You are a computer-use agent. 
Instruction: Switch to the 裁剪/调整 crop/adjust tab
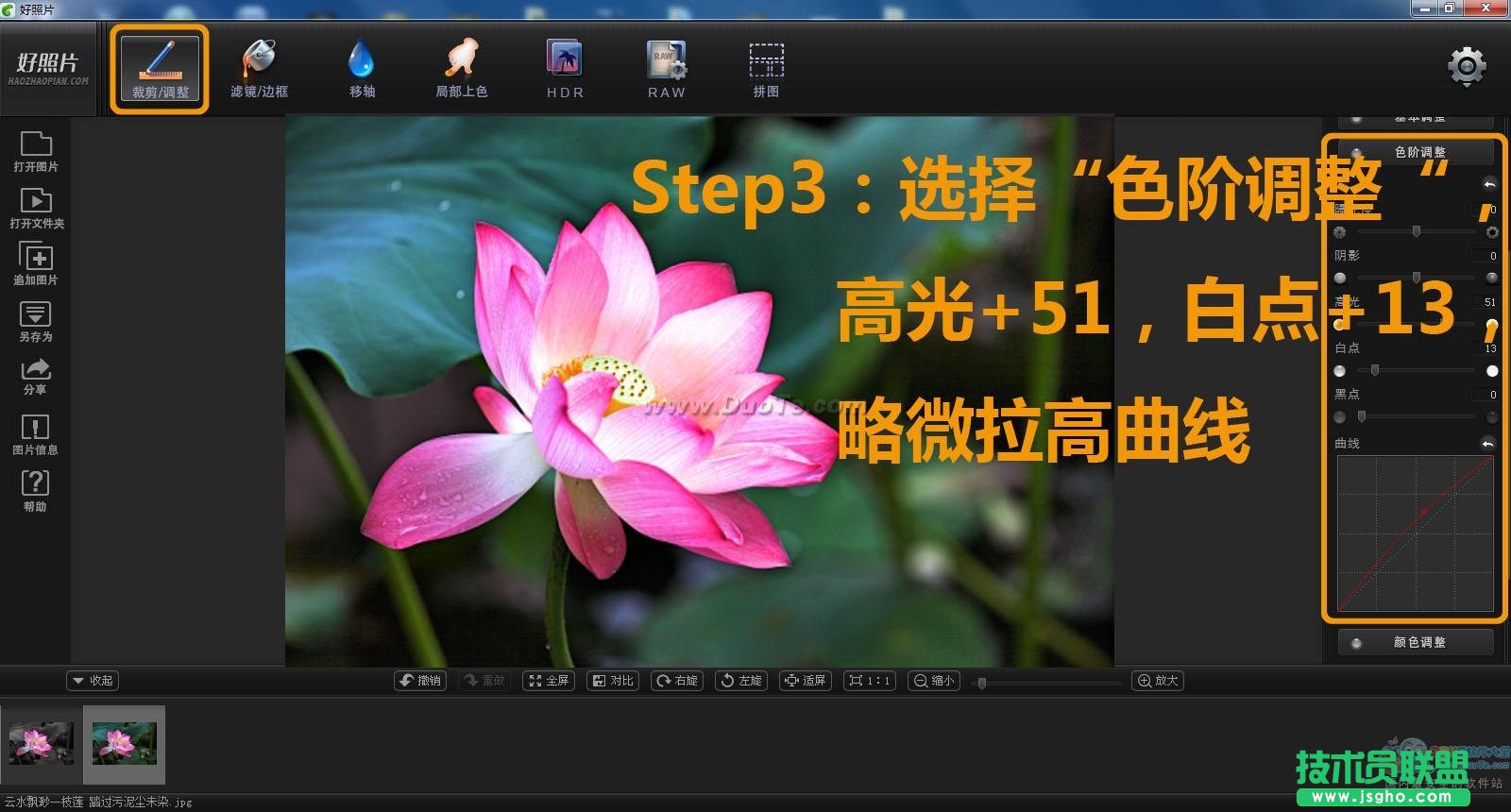tap(160, 70)
